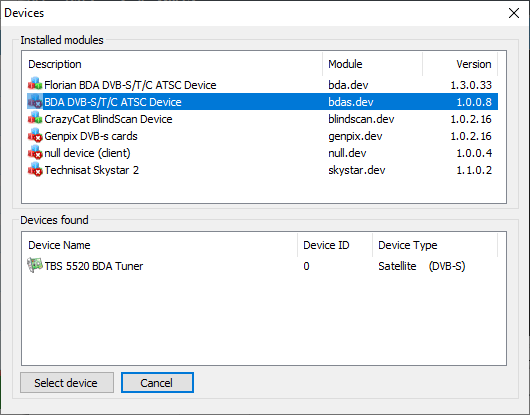Click the null device (client) icon

[35, 152]
